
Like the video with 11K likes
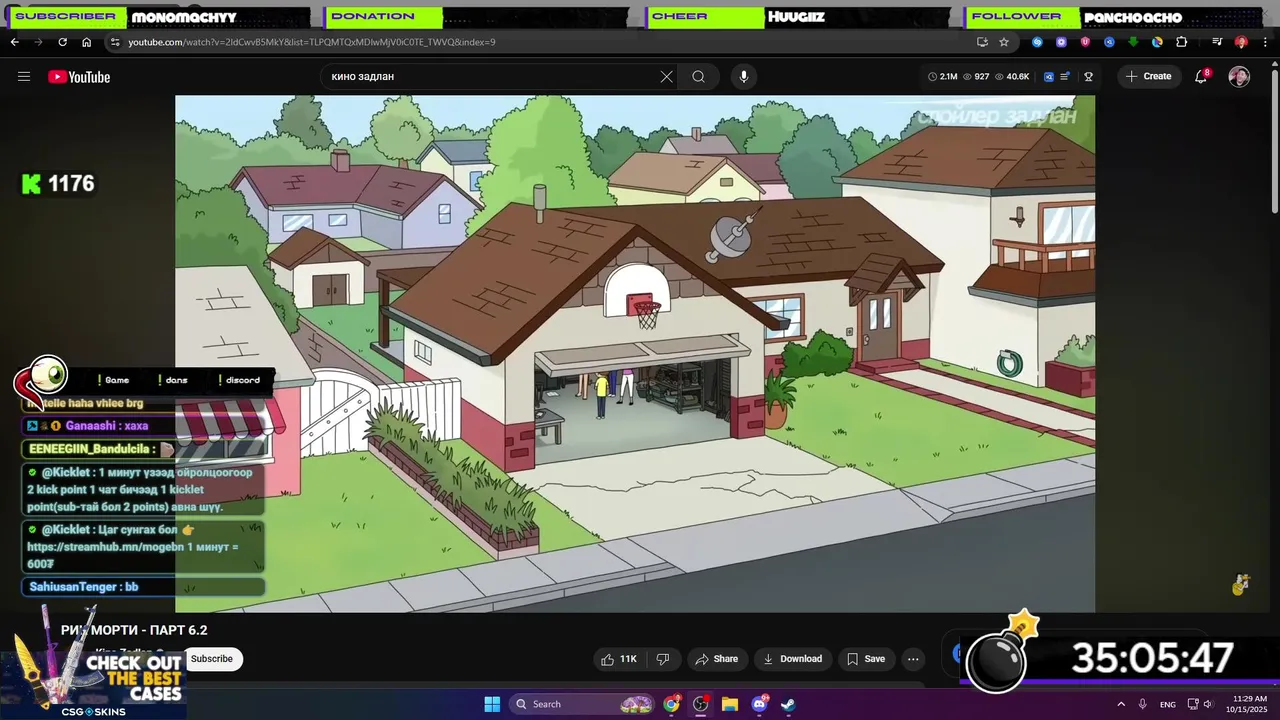(619, 659)
